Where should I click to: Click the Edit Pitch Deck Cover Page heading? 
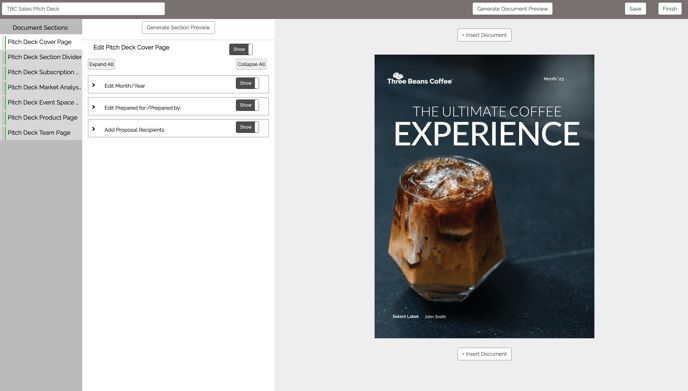click(131, 47)
